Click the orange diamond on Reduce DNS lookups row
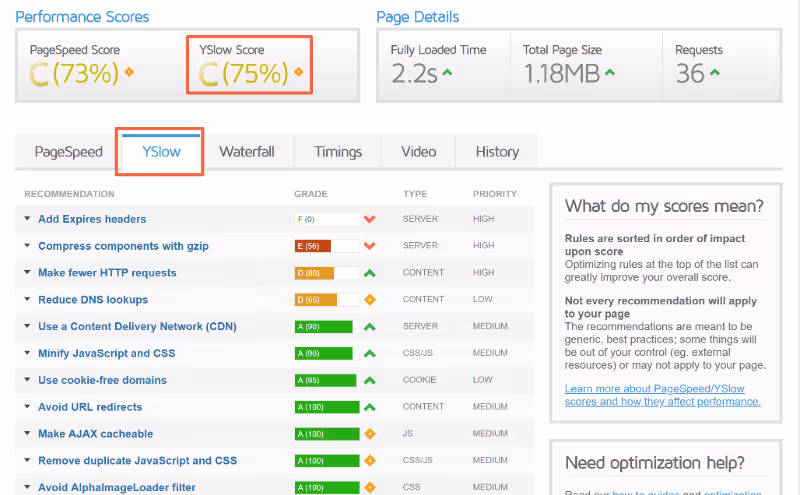Image resolution: width=800 pixels, height=495 pixels. point(370,300)
